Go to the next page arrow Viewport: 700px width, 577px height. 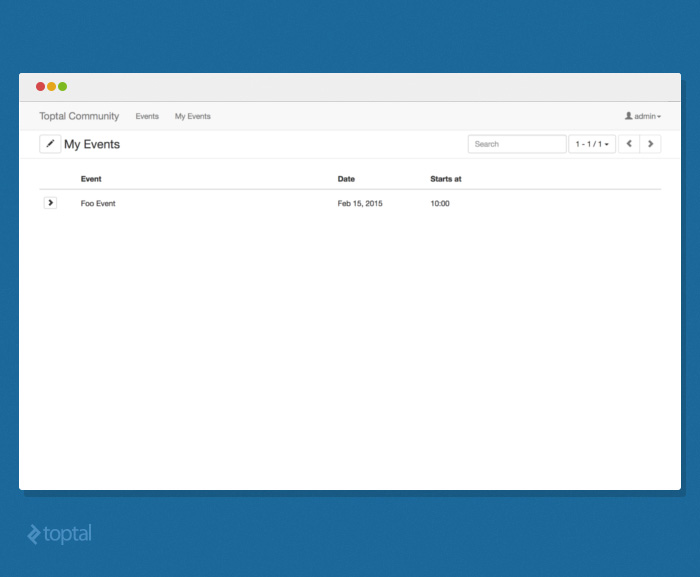[x=651, y=144]
